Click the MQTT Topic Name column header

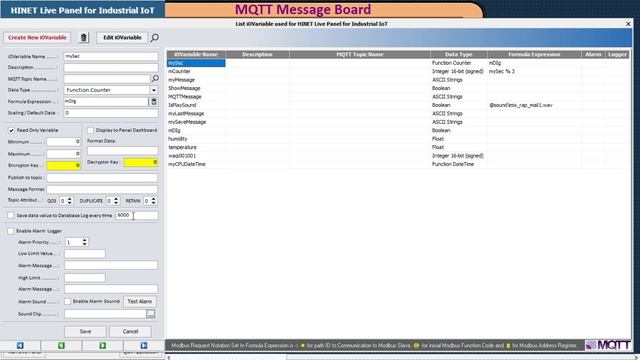[x=360, y=54]
